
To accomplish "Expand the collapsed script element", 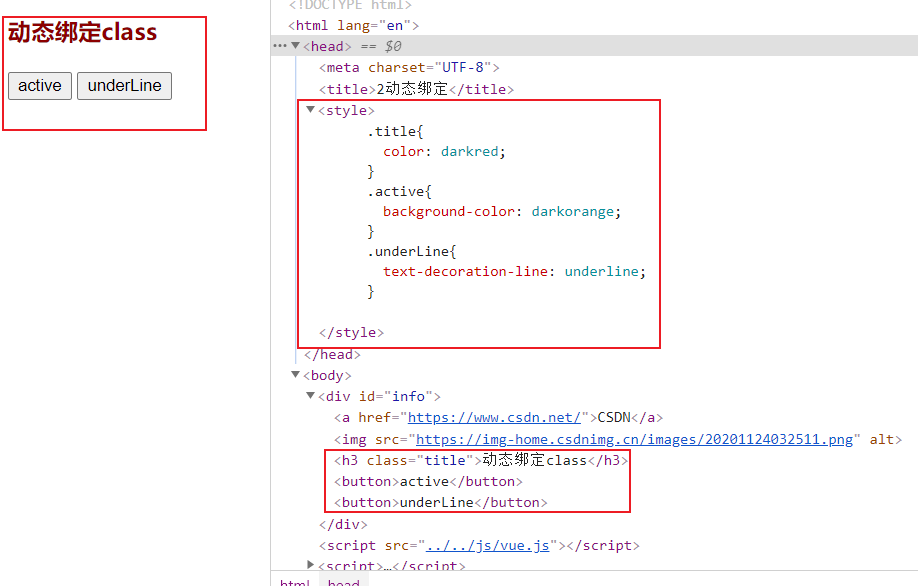I will point(311,564).
